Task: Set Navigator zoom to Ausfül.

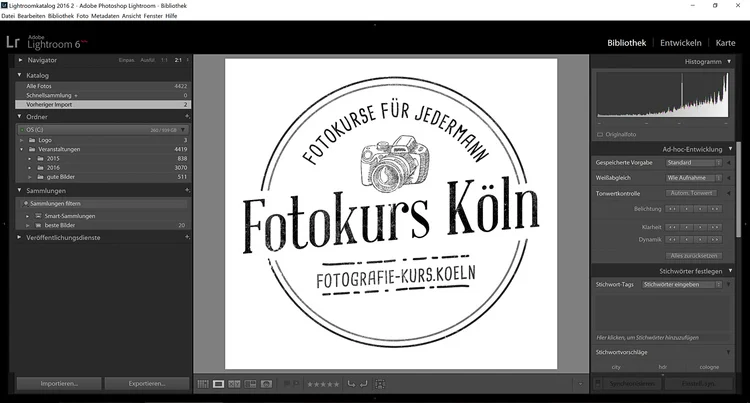Action: click(x=148, y=60)
